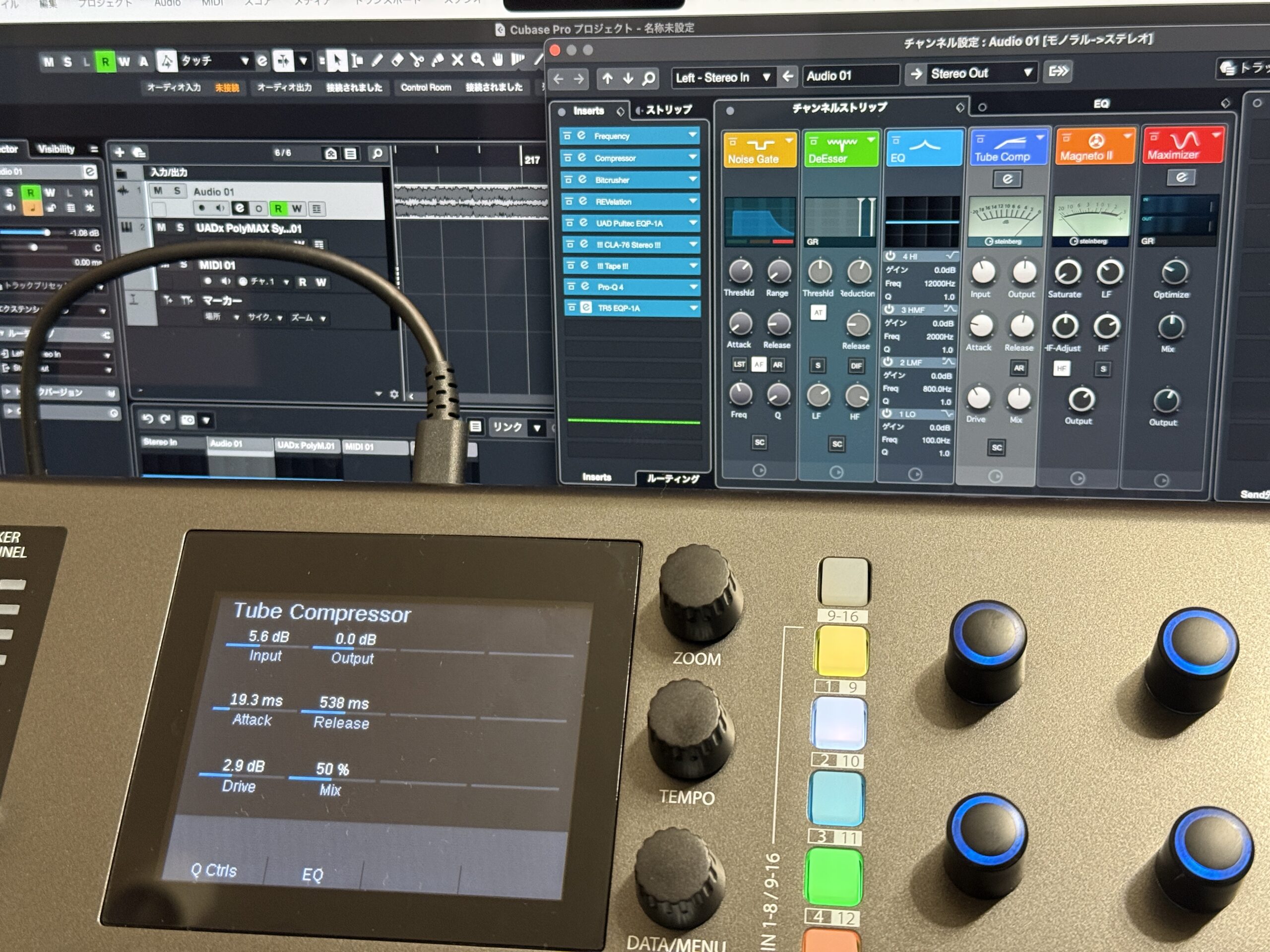Mute the Audio 01 track

coord(158,190)
